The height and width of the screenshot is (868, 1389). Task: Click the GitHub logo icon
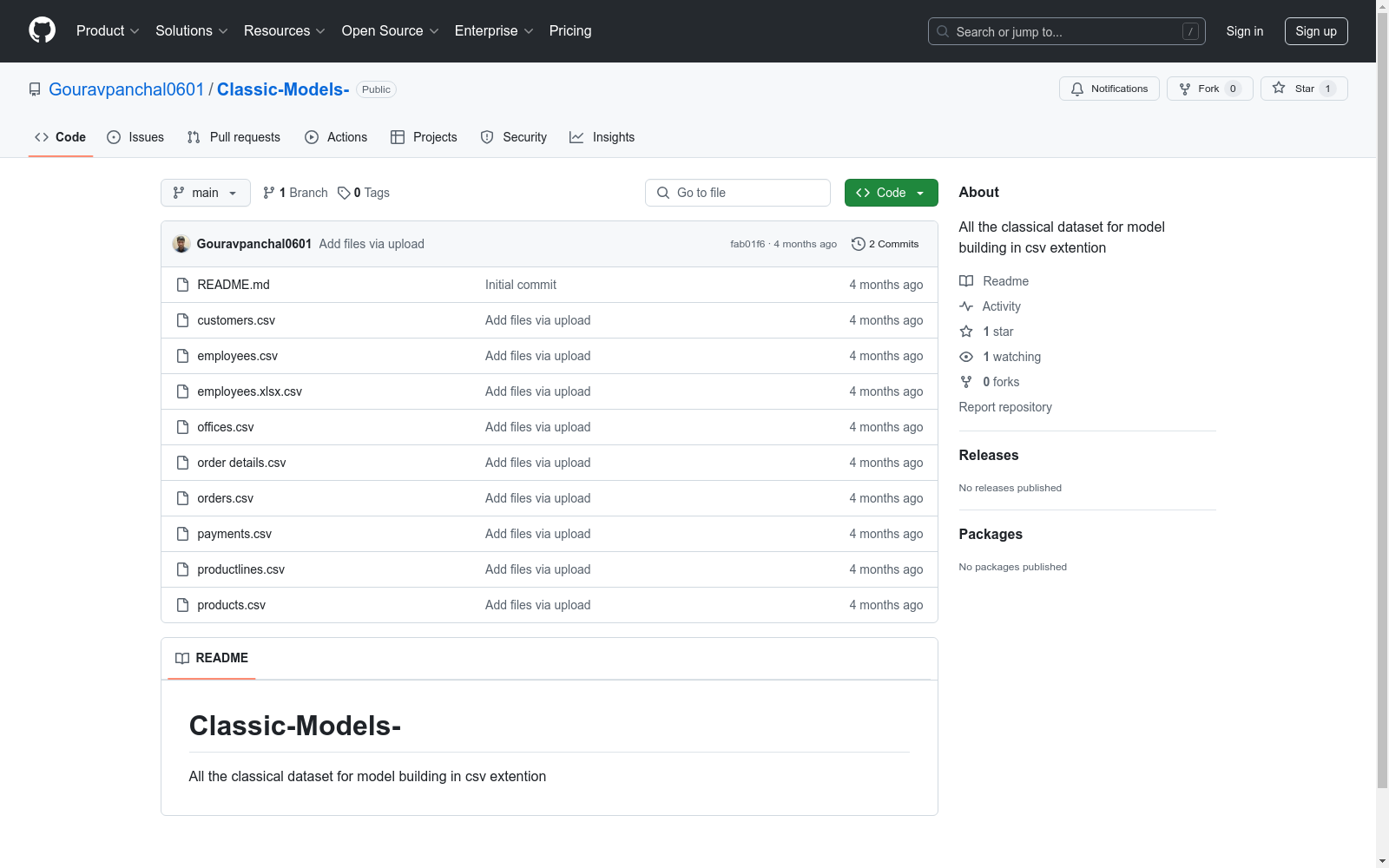42,30
